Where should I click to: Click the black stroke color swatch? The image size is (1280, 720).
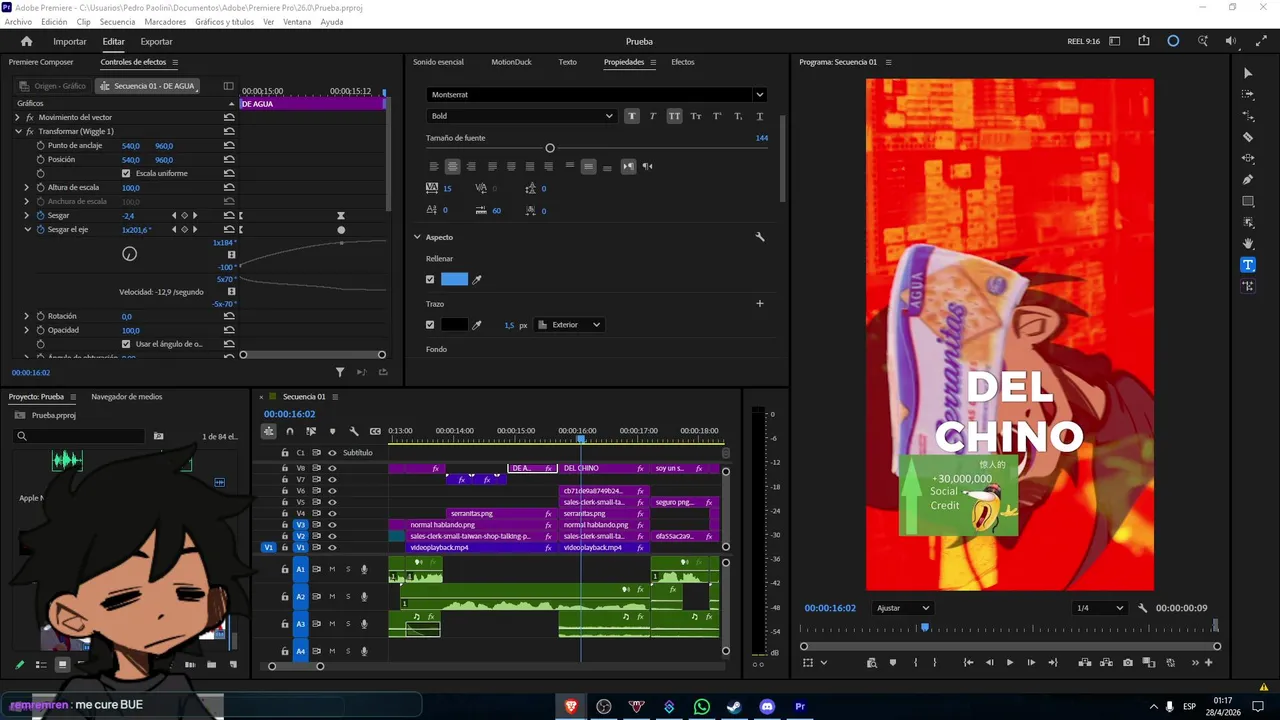[454, 325]
